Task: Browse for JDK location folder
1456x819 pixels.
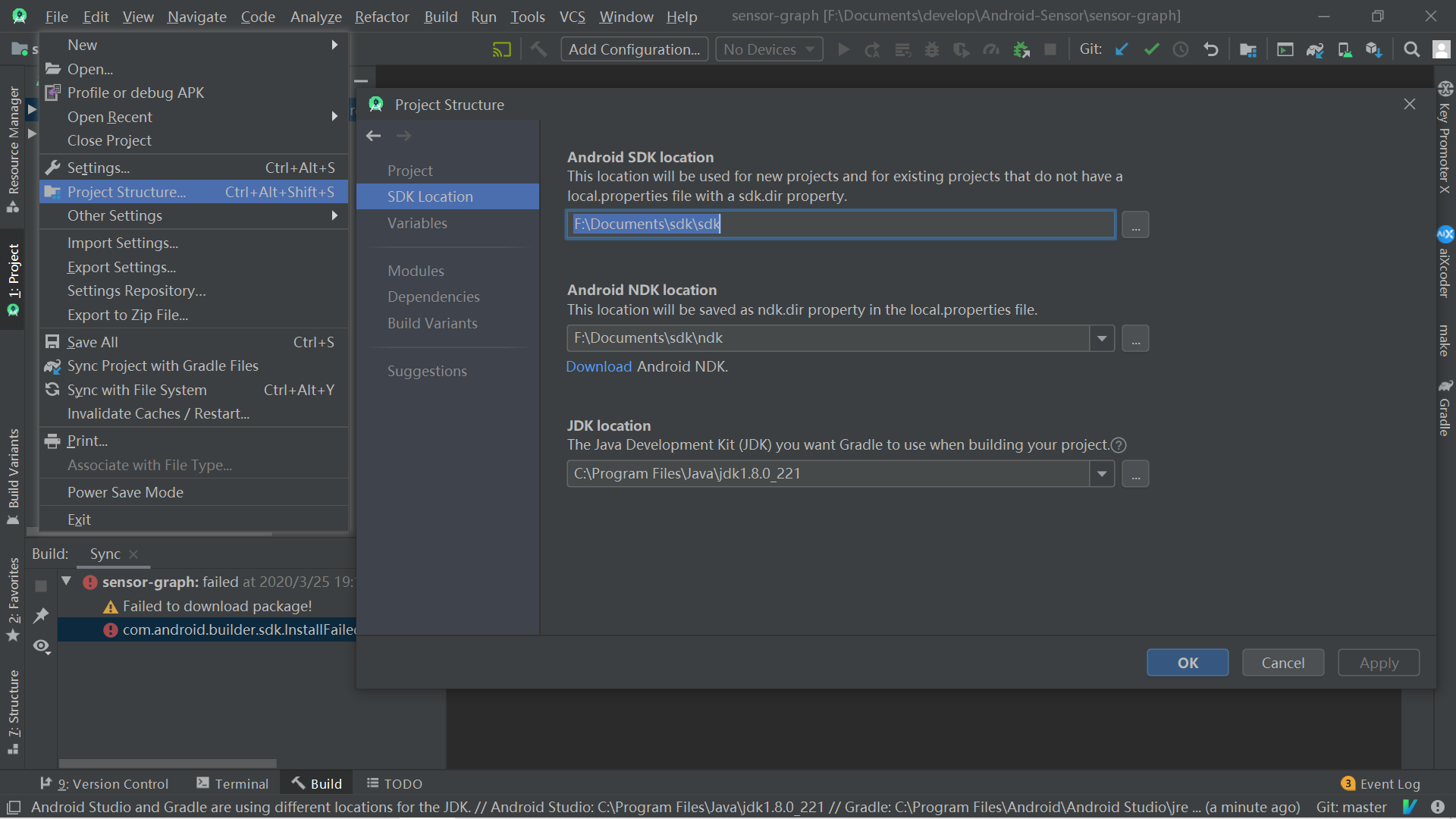Action: 1135,474
